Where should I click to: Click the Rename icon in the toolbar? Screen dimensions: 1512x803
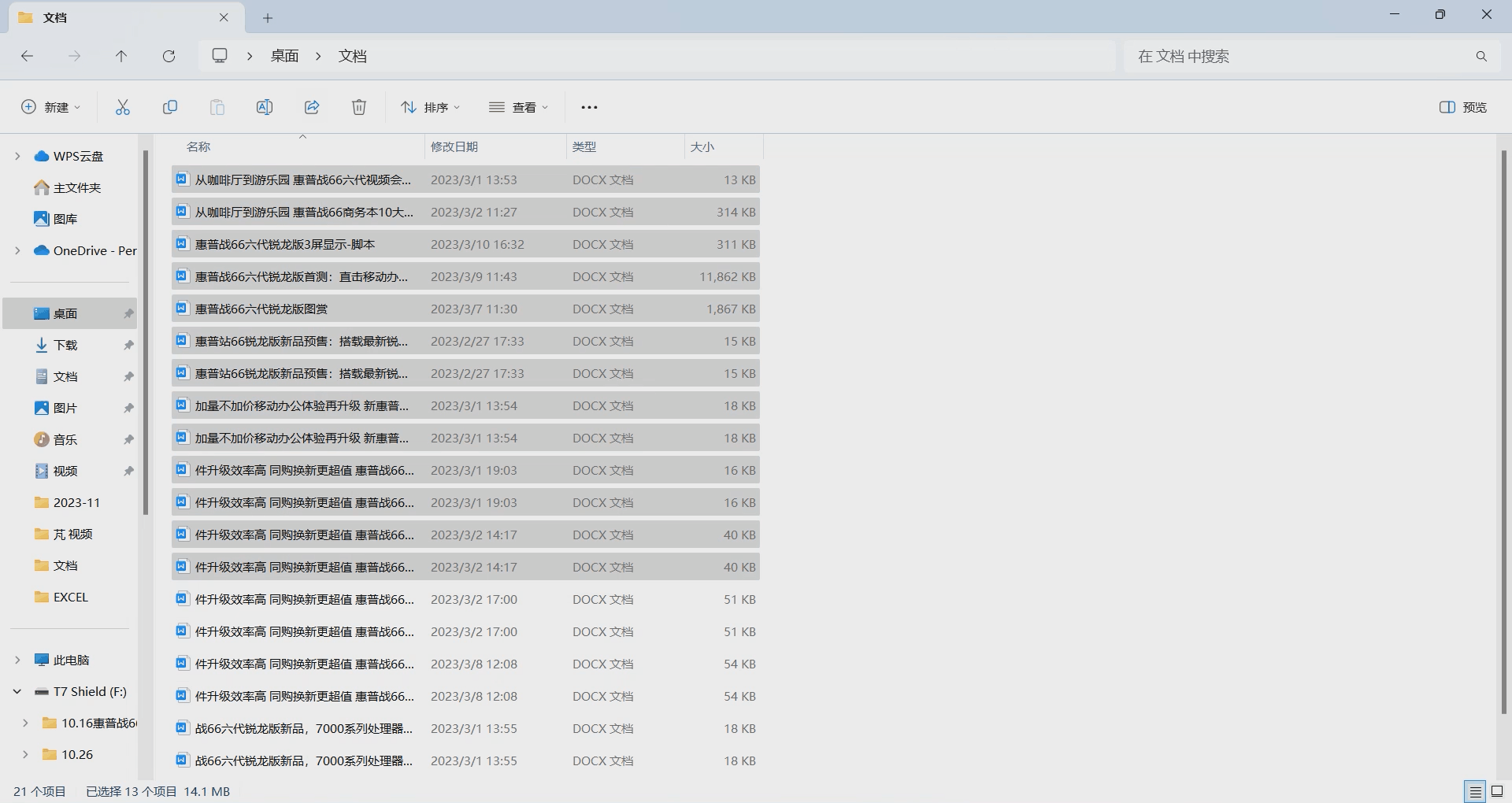265,107
